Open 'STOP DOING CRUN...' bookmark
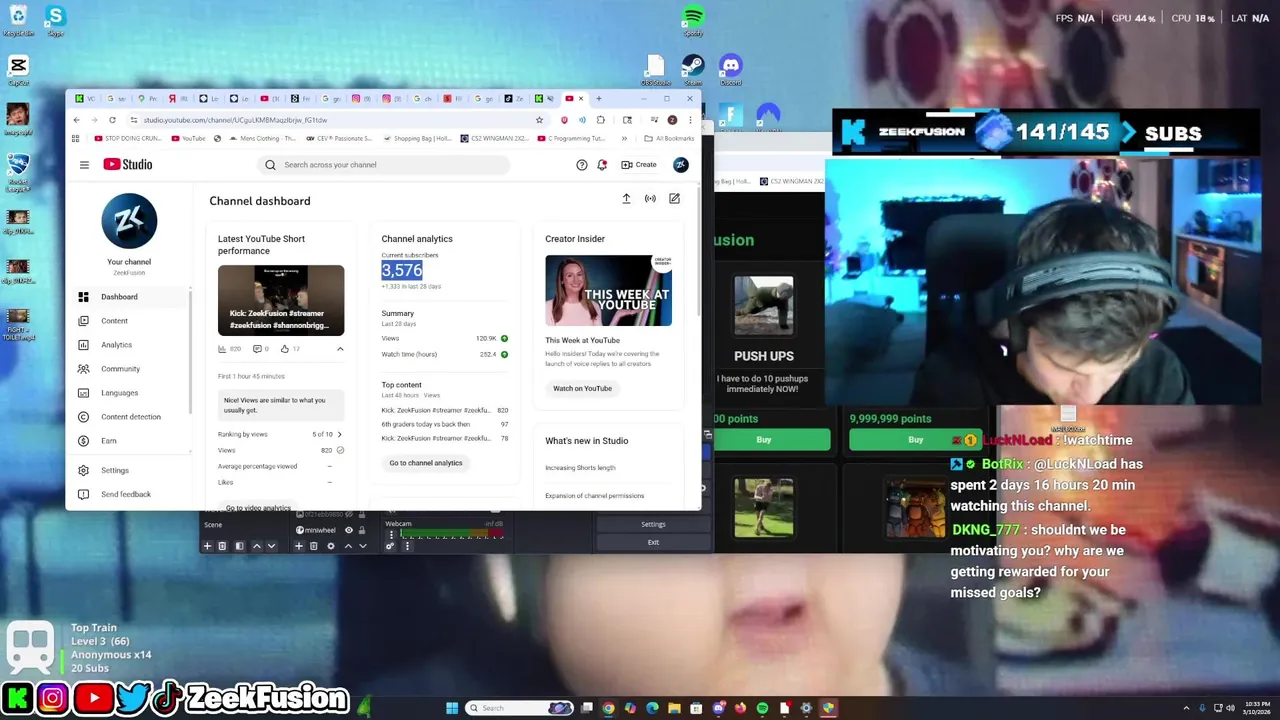Viewport: 1280px width, 720px height. click(127, 138)
